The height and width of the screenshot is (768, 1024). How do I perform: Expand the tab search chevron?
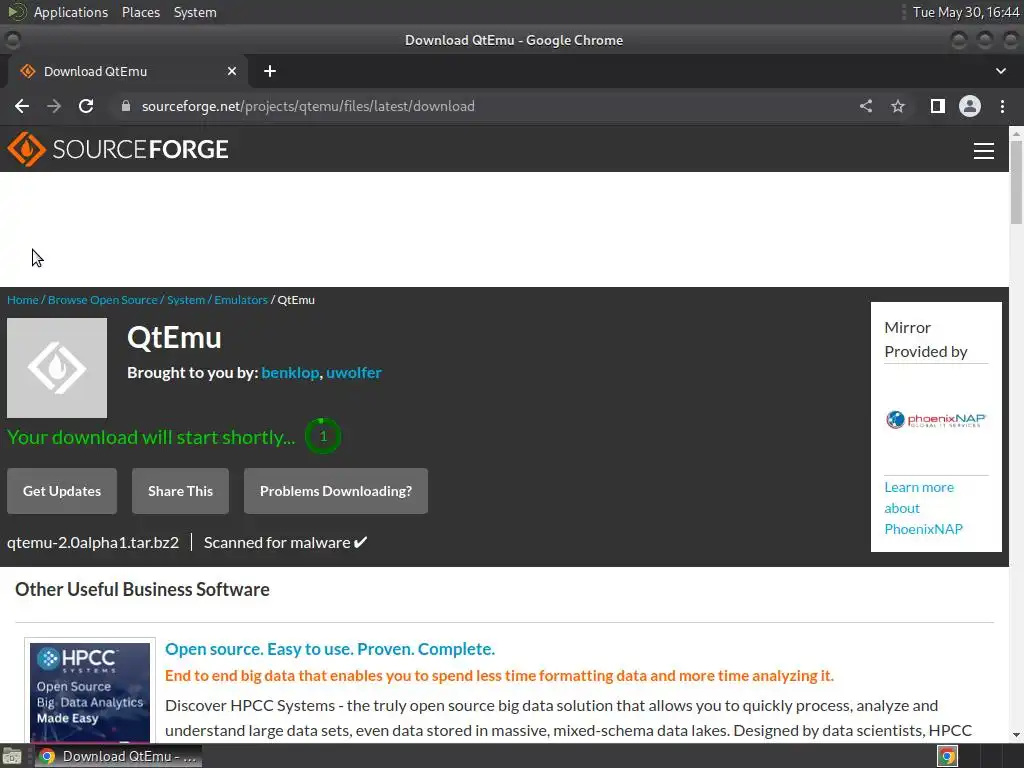1000,71
